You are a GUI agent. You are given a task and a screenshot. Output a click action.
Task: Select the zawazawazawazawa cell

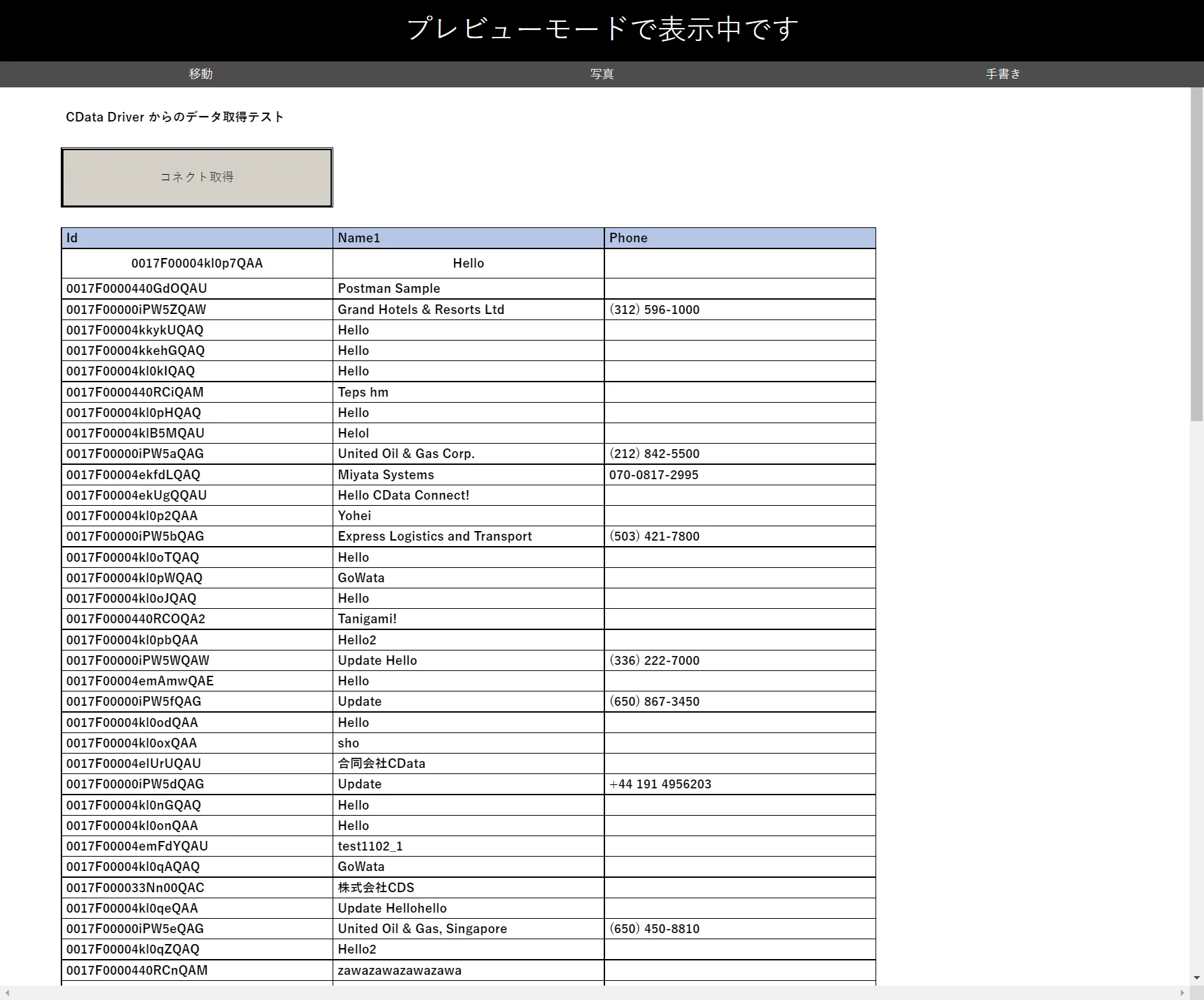(x=400, y=970)
